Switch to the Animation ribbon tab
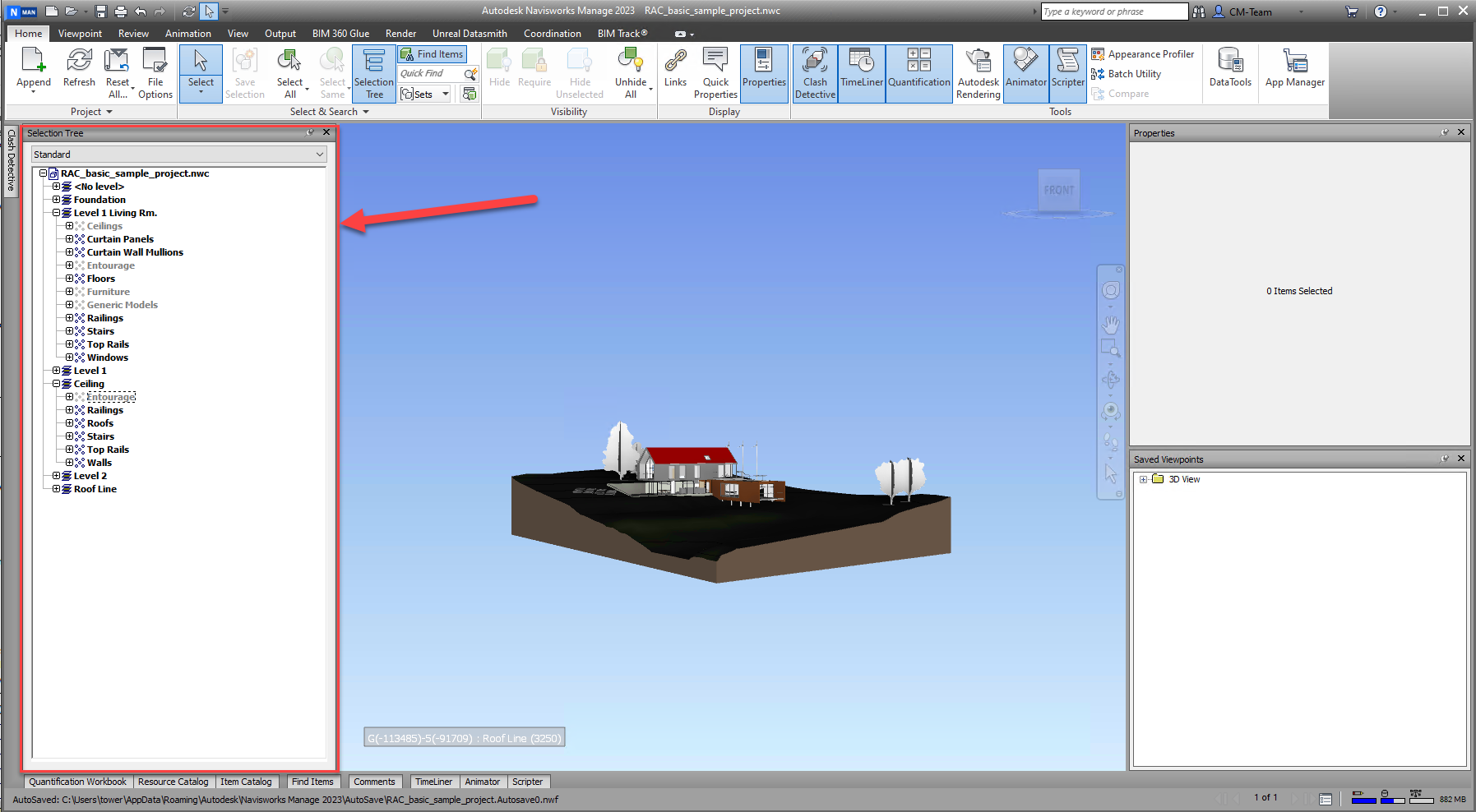1476x812 pixels. tap(188, 34)
